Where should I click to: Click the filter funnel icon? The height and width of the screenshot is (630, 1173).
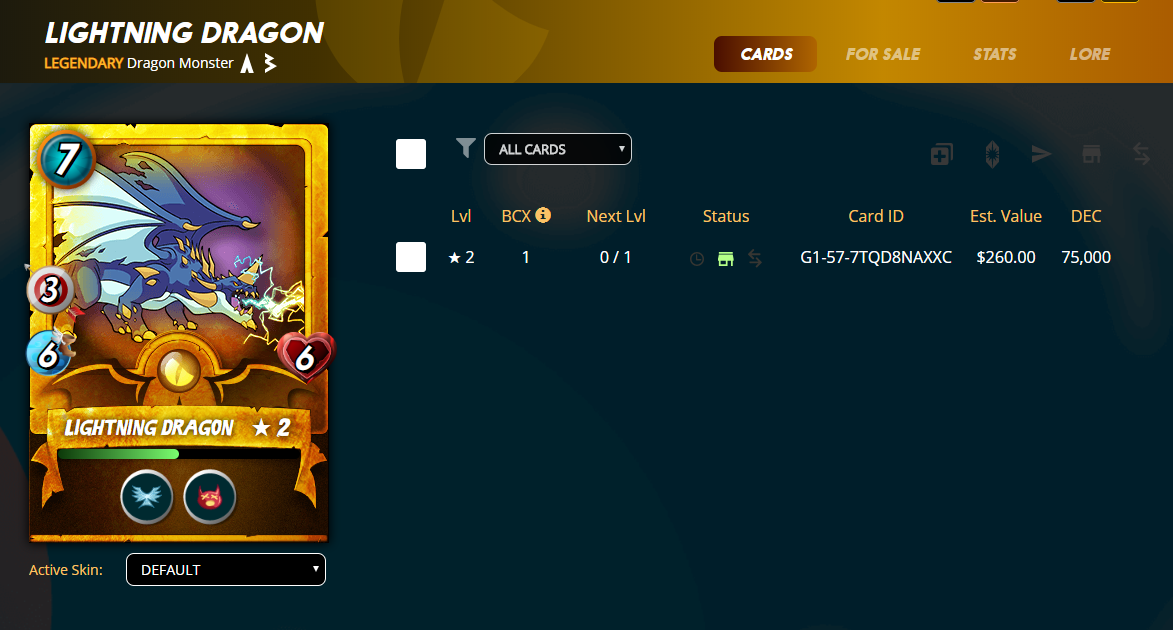[465, 148]
